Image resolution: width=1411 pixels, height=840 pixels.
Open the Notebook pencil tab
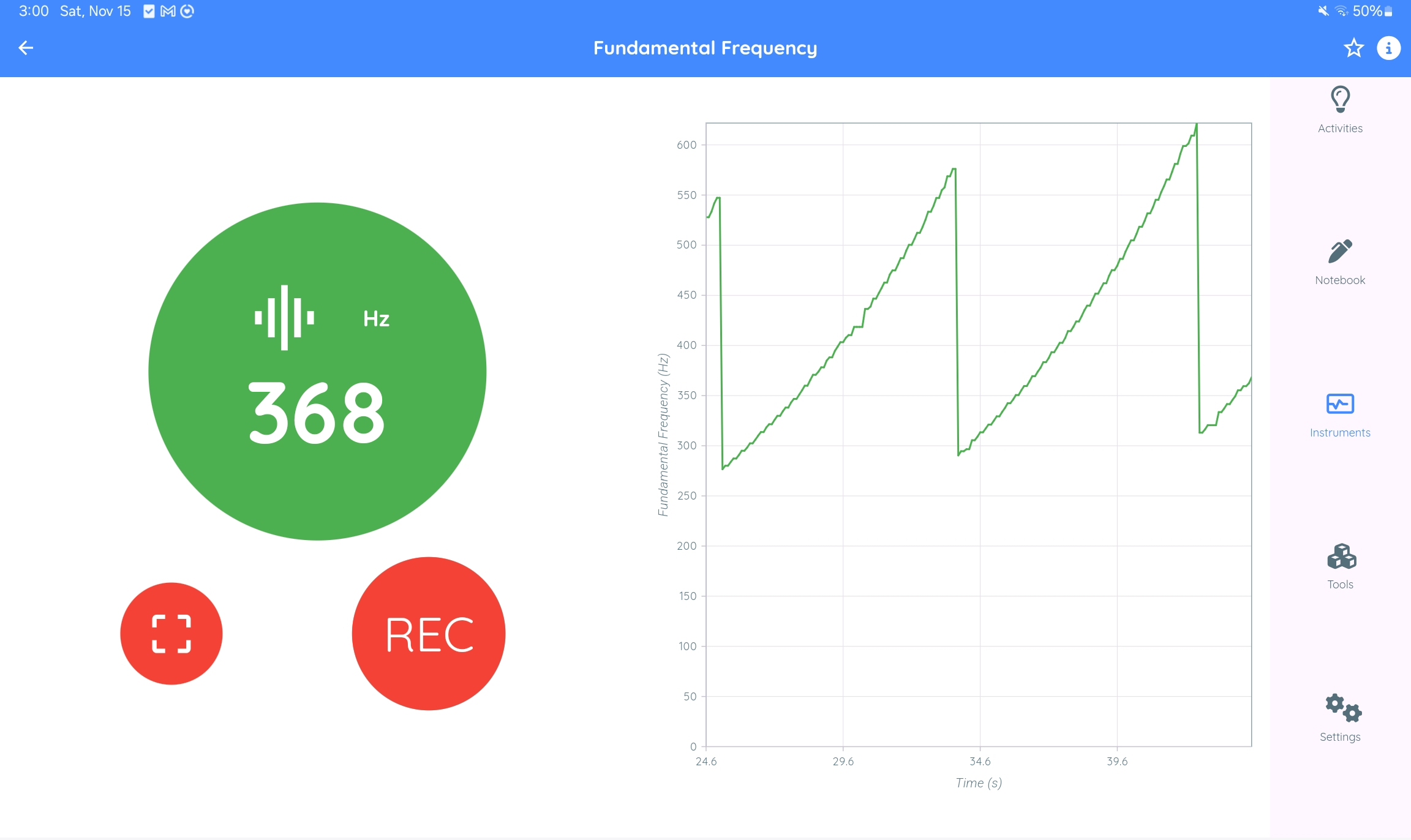[x=1340, y=263]
